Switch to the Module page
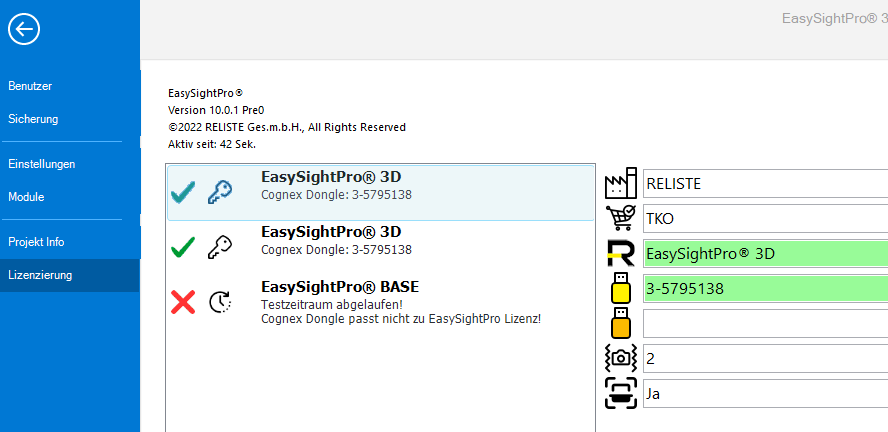This screenshot has height=432, width=888. pyautogui.click(x=26, y=197)
